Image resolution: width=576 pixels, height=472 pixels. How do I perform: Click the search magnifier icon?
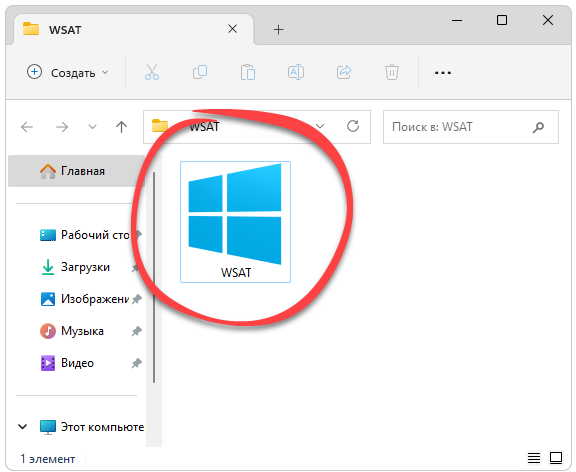(538, 127)
